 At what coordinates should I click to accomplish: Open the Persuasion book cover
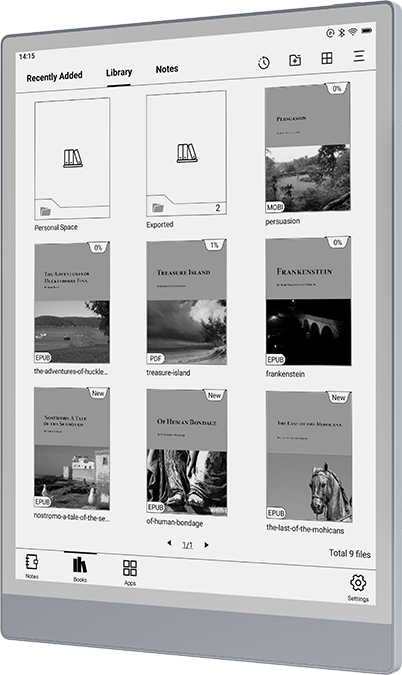point(308,147)
